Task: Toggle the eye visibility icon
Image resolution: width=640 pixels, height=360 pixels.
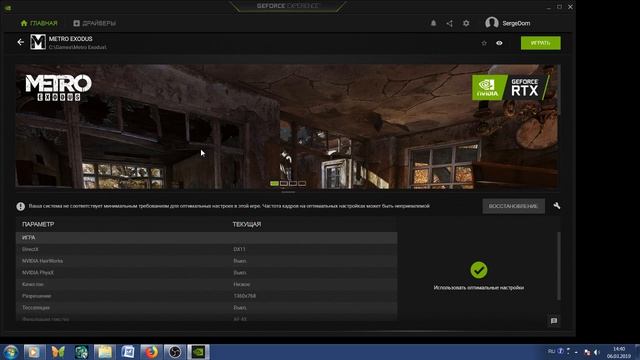Action: [x=499, y=43]
